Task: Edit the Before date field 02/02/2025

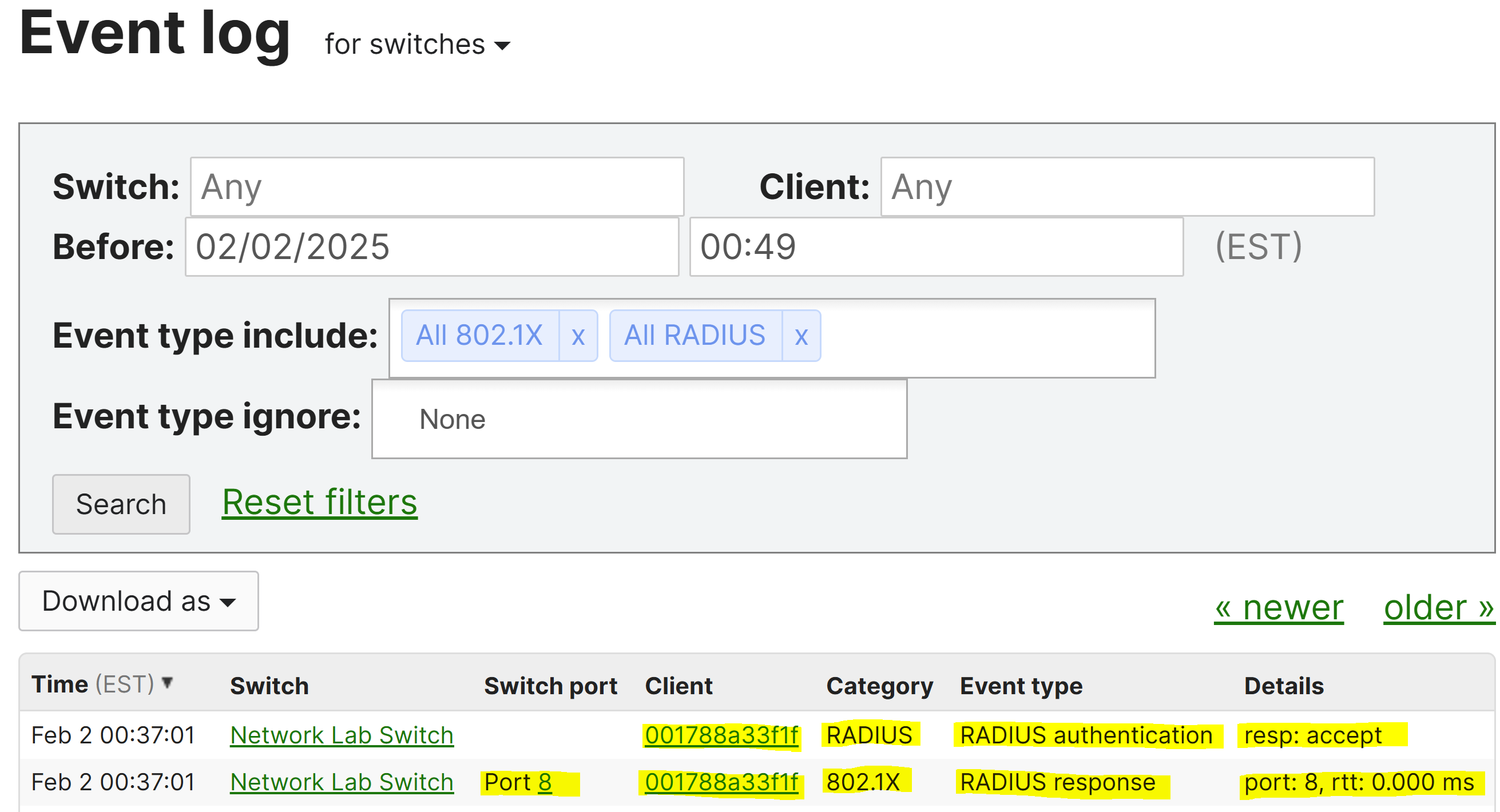Action: [432, 247]
